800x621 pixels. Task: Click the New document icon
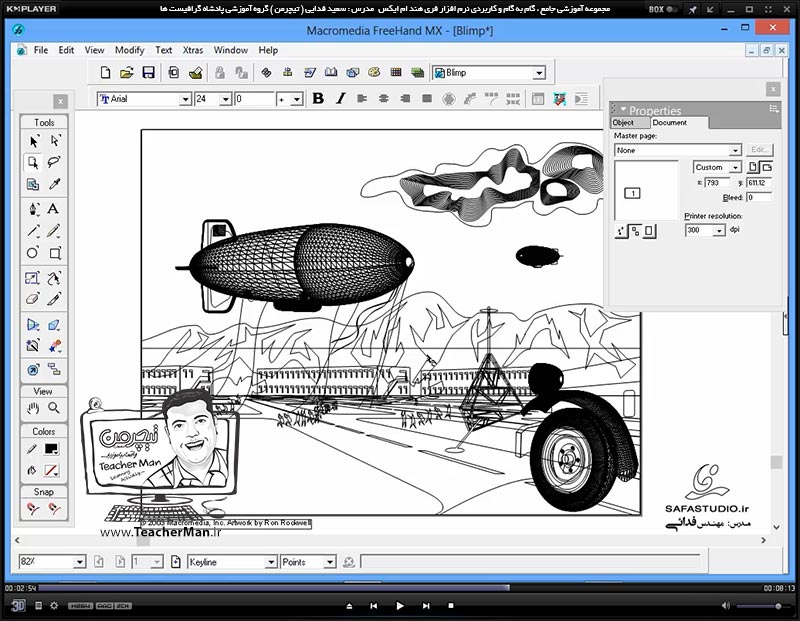tap(105, 72)
